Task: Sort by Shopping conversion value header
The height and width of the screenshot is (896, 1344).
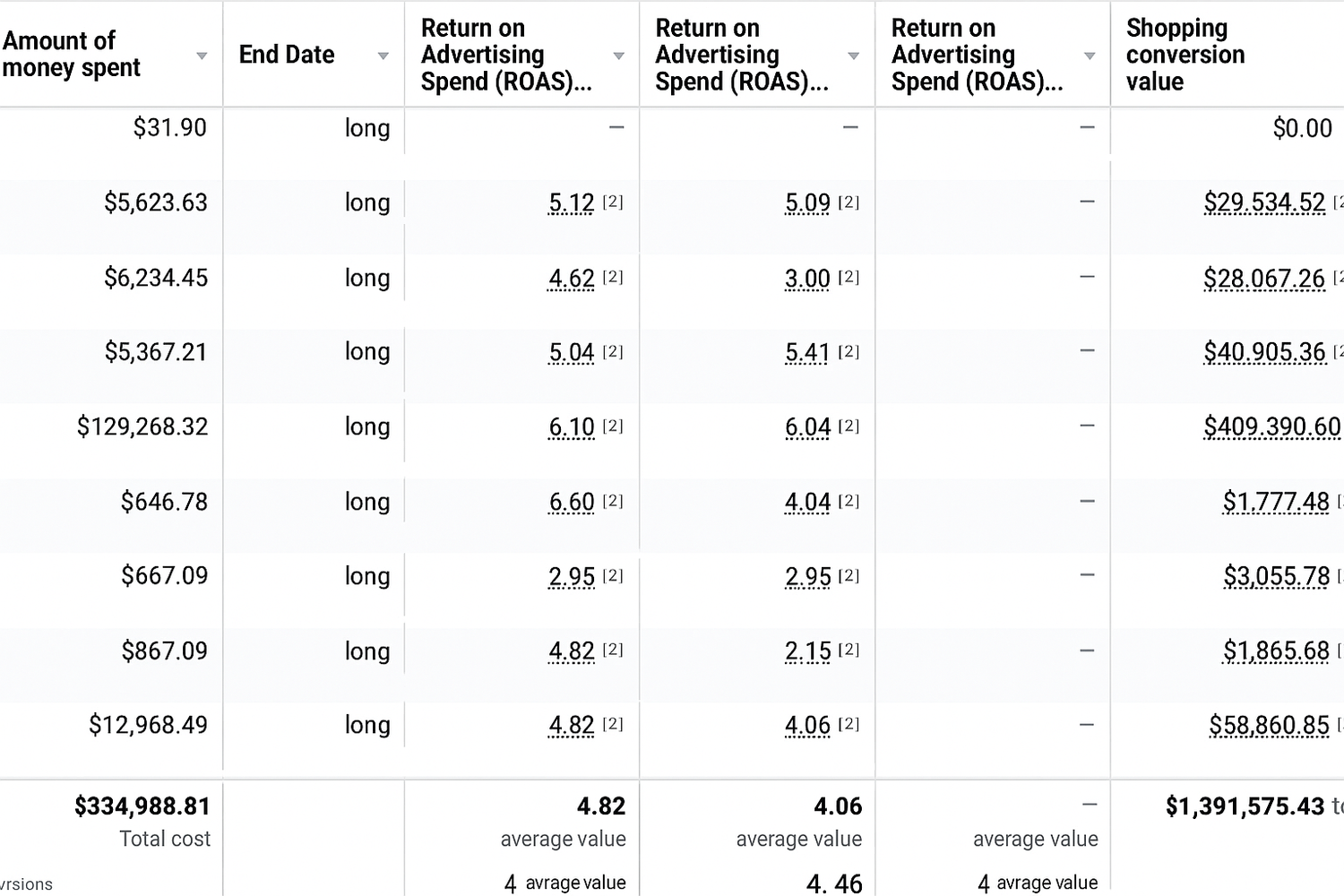Action: 1185,55
